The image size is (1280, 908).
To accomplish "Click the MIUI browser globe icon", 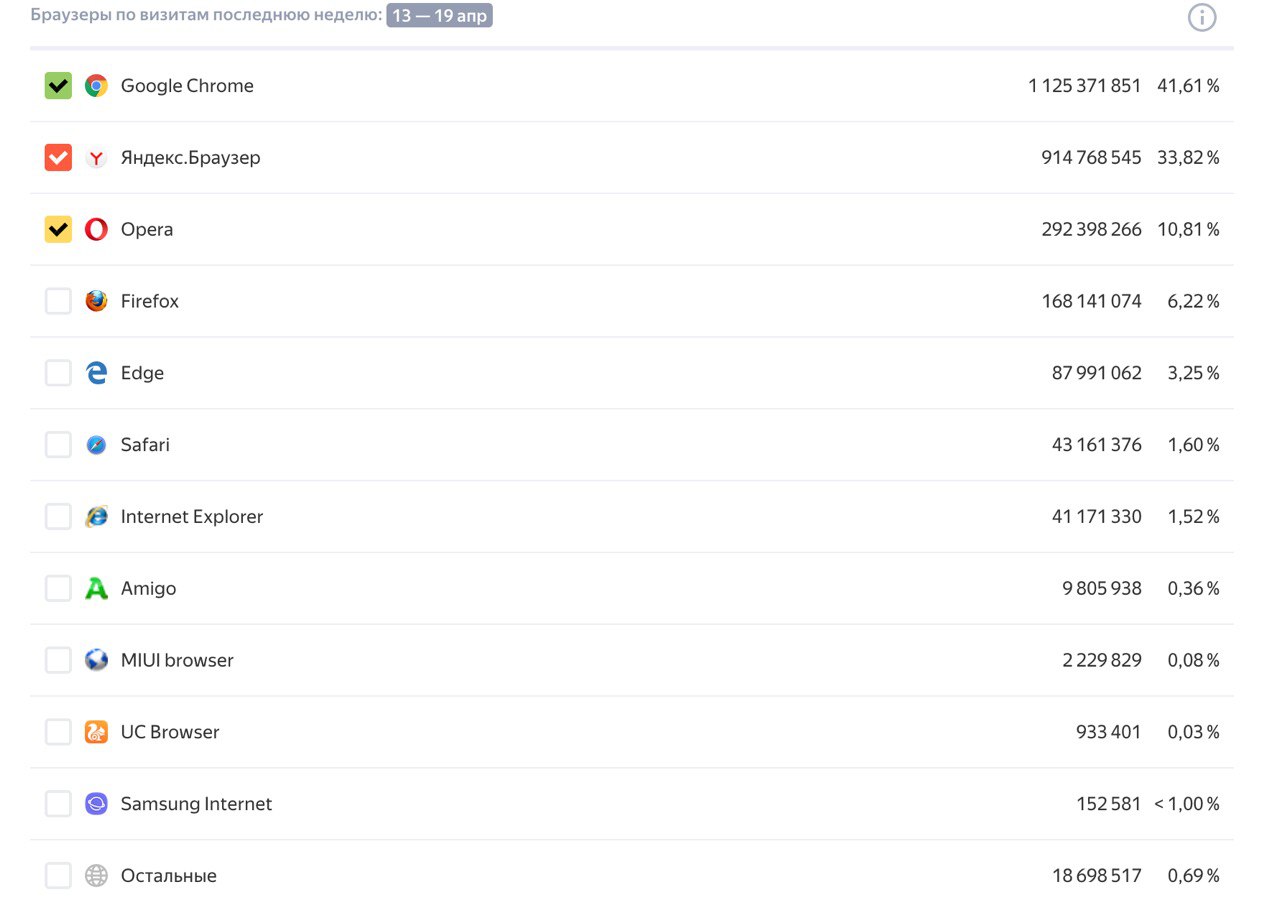I will [x=96, y=660].
